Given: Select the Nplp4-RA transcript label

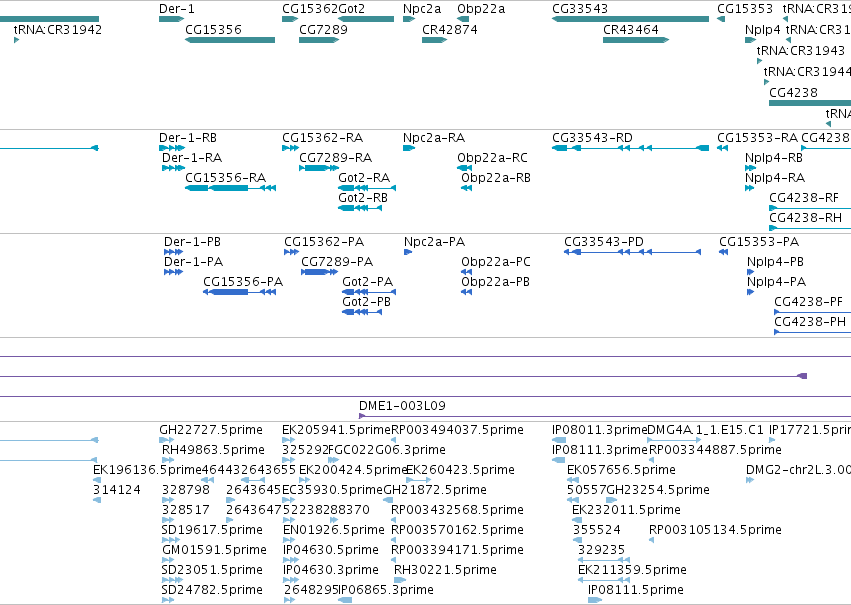Looking at the screenshot, I should (774, 178).
